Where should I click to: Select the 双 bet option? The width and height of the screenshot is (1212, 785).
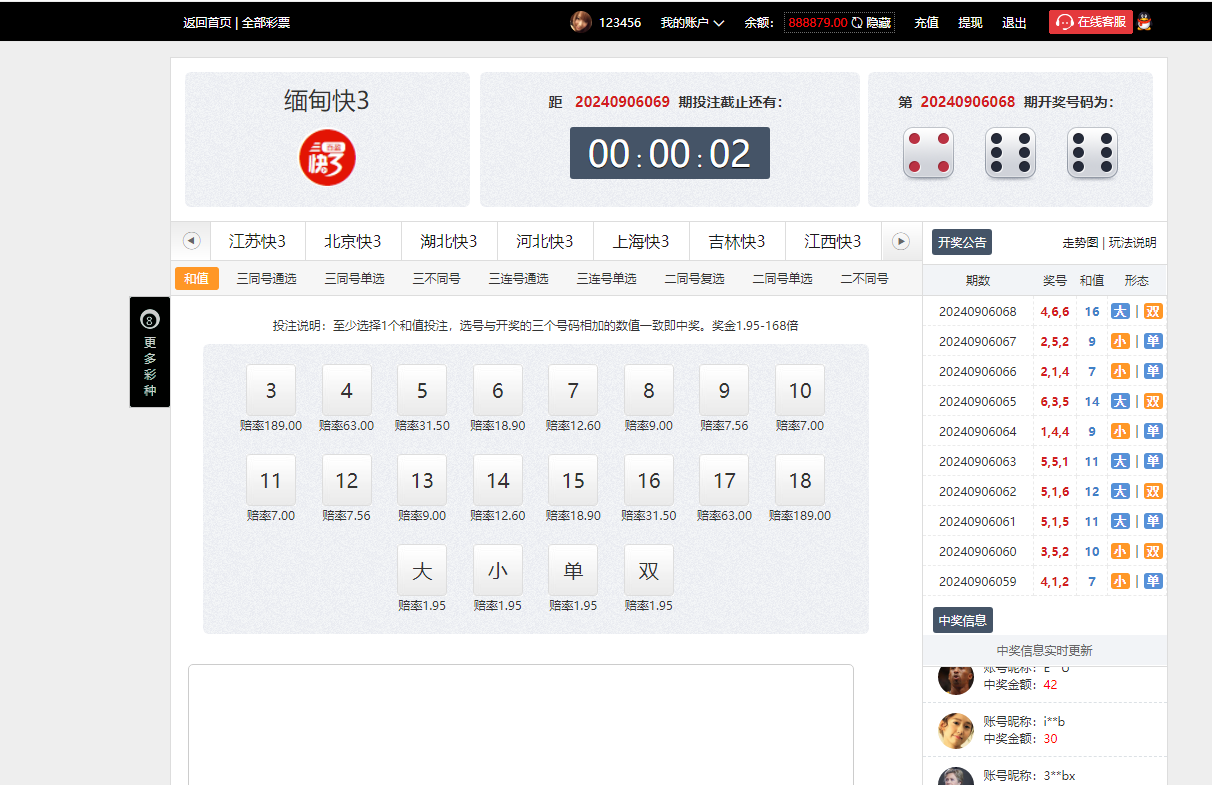pyautogui.click(x=649, y=570)
